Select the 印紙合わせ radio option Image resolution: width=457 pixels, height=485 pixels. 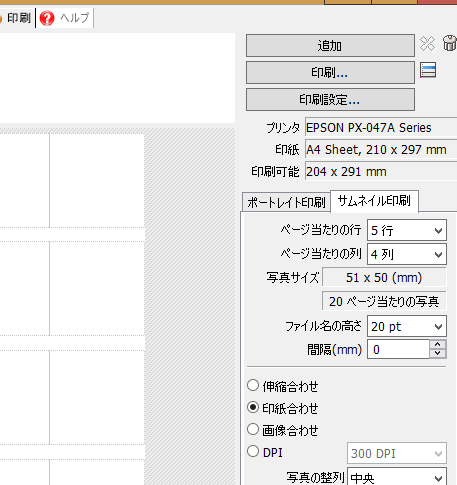click(x=253, y=407)
